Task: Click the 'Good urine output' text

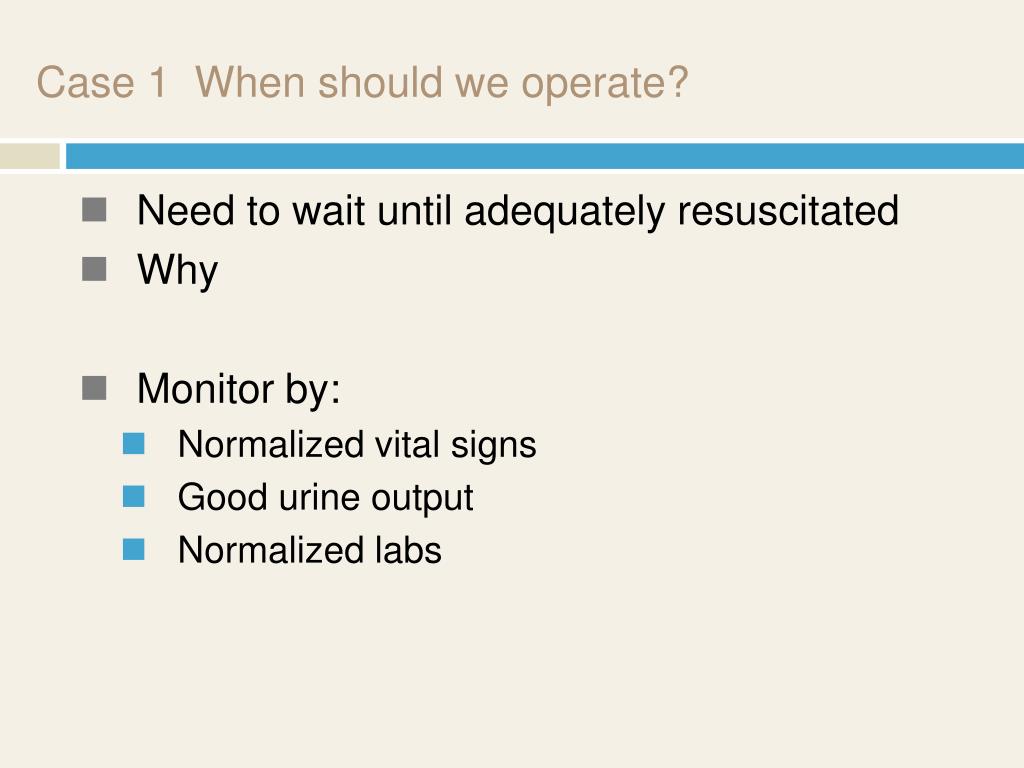Action: (325, 498)
